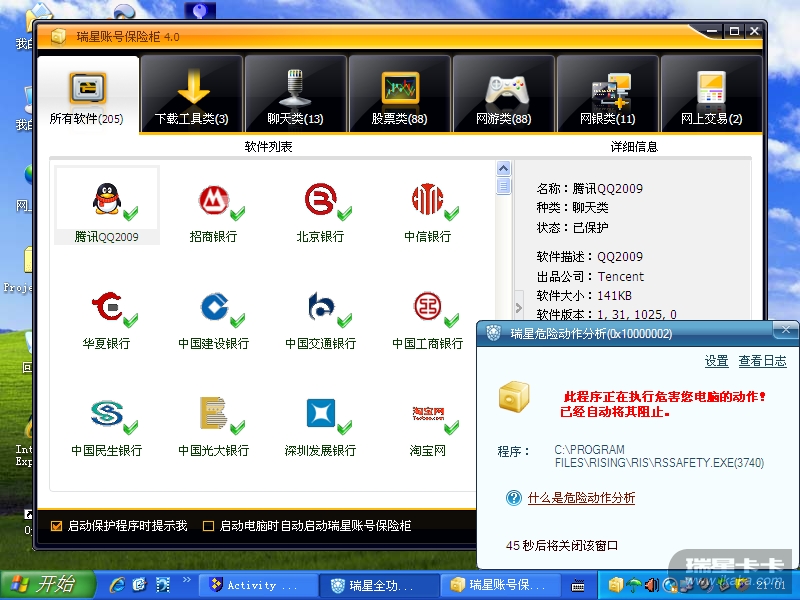
Task: Click the volume speaker tray icon
Action: click(652, 585)
